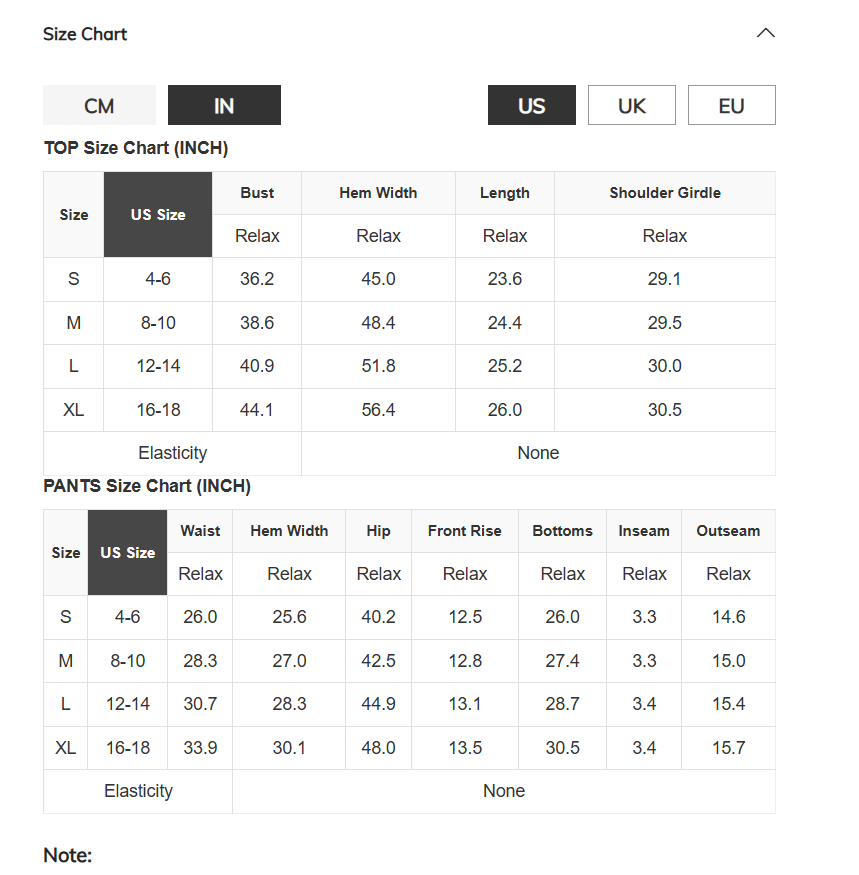Click the Note heading below charts

[68, 855]
